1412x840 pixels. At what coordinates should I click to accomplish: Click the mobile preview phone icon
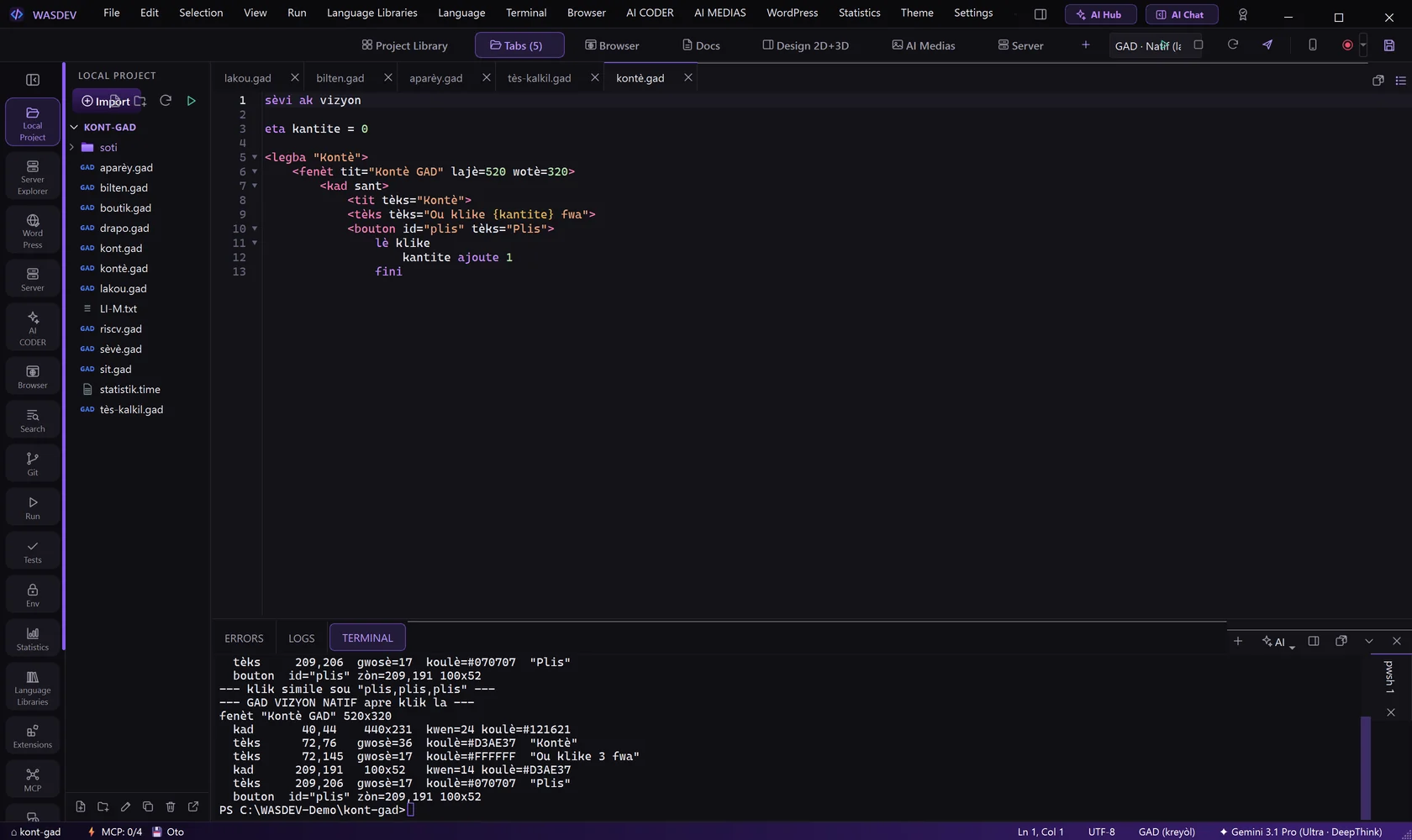(1312, 45)
